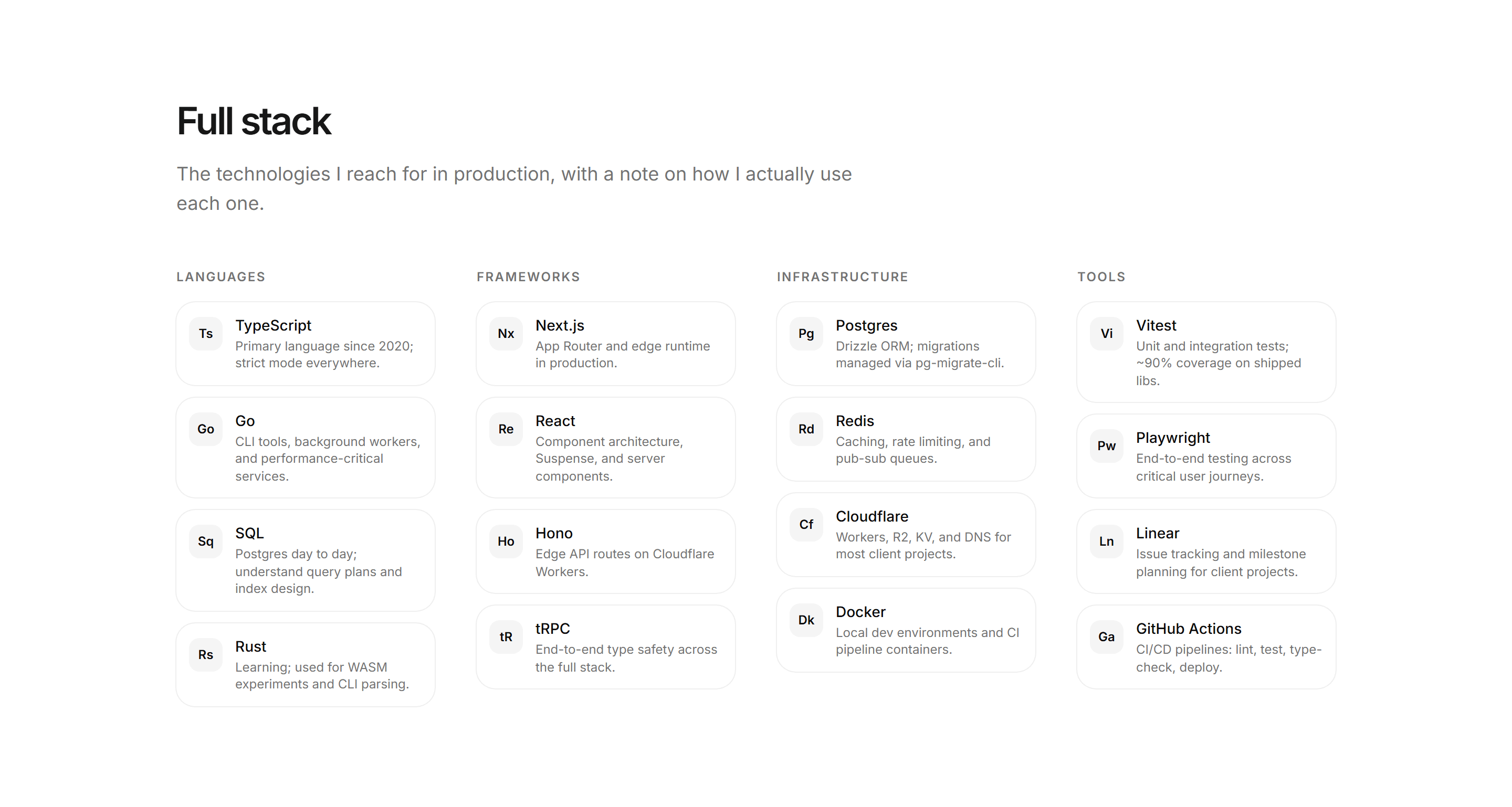This screenshot has height=807, width=1512.
Task: Click 'End-to-end testing across' description
Action: pyautogui.click(x=1214, y=468)
